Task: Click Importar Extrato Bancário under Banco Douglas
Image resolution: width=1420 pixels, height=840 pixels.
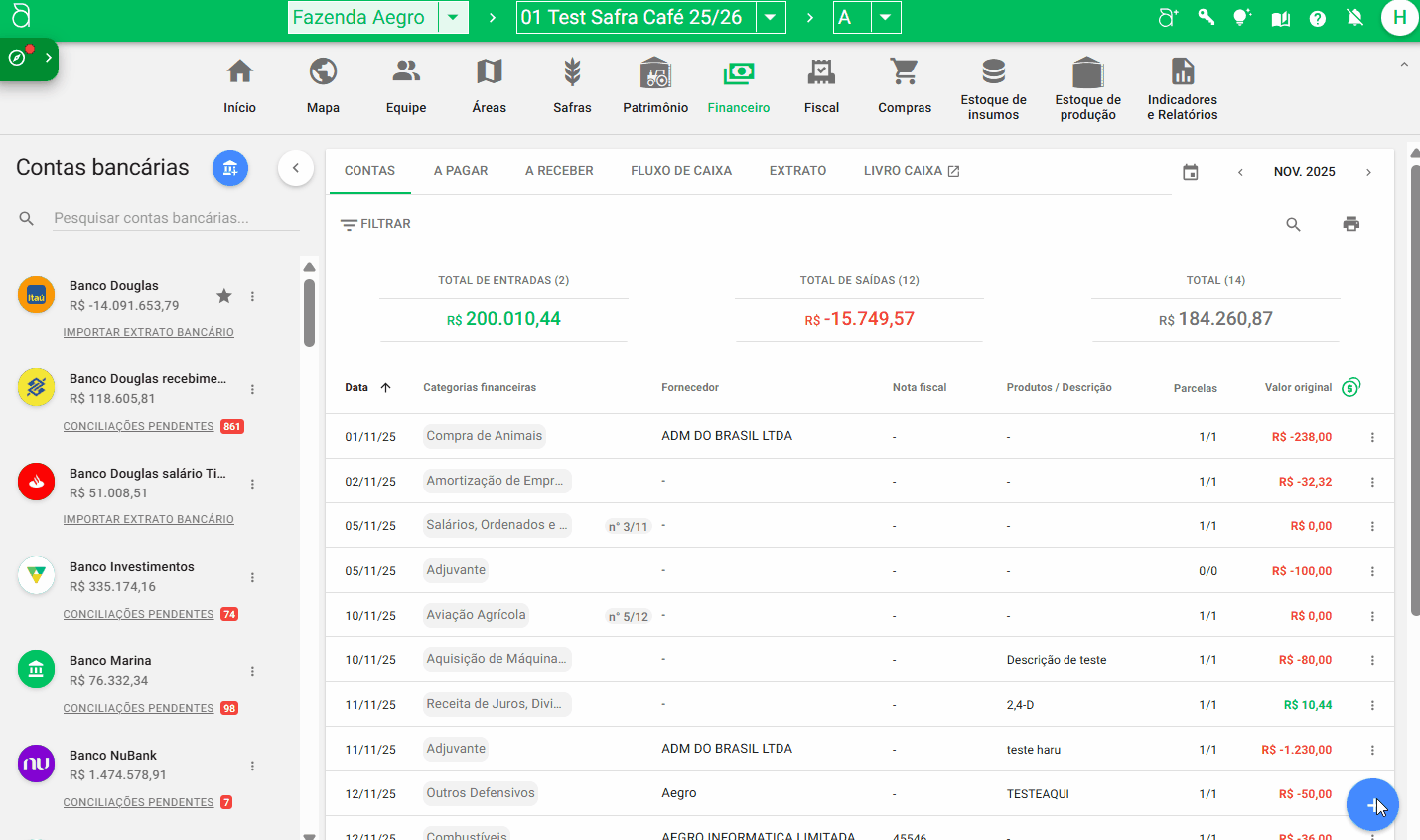Action: 149,332
